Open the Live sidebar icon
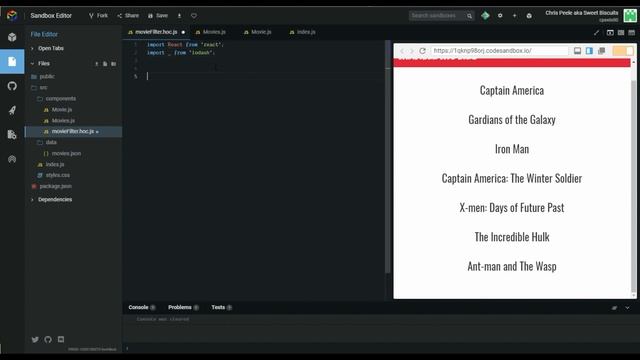The image size is (640, 360). [x=12, y=159]
